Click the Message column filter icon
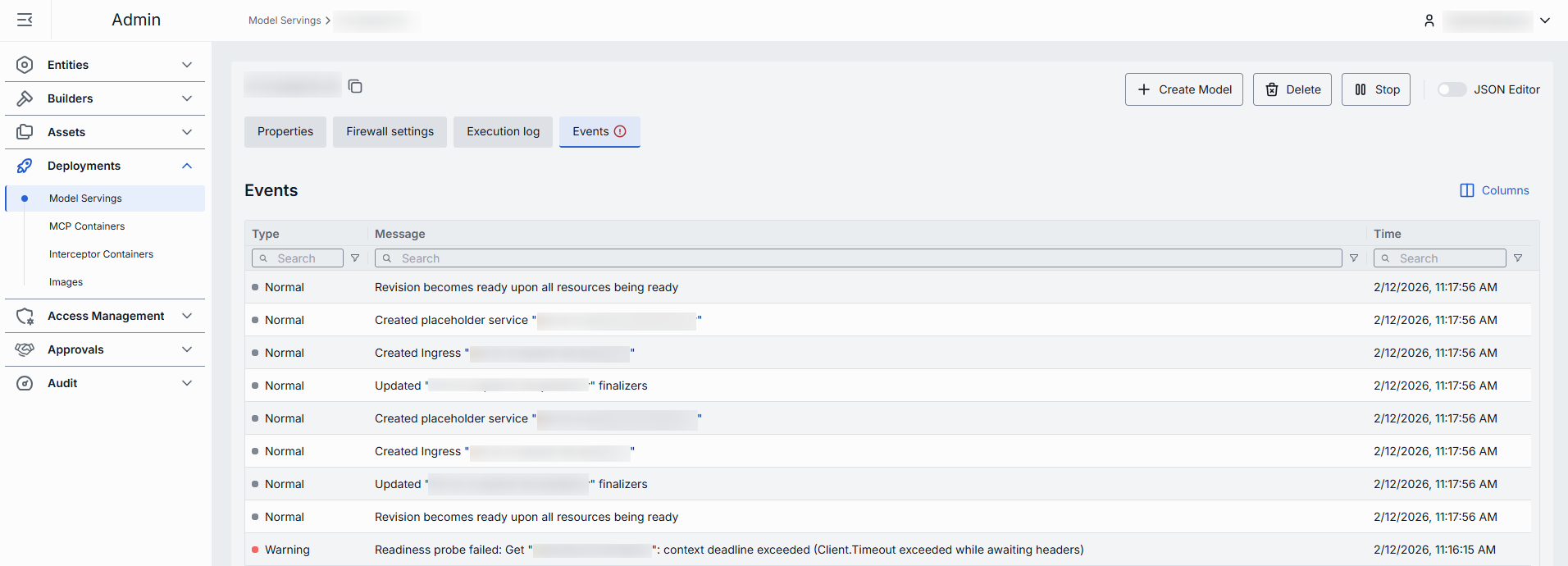 coord(1354,258)
